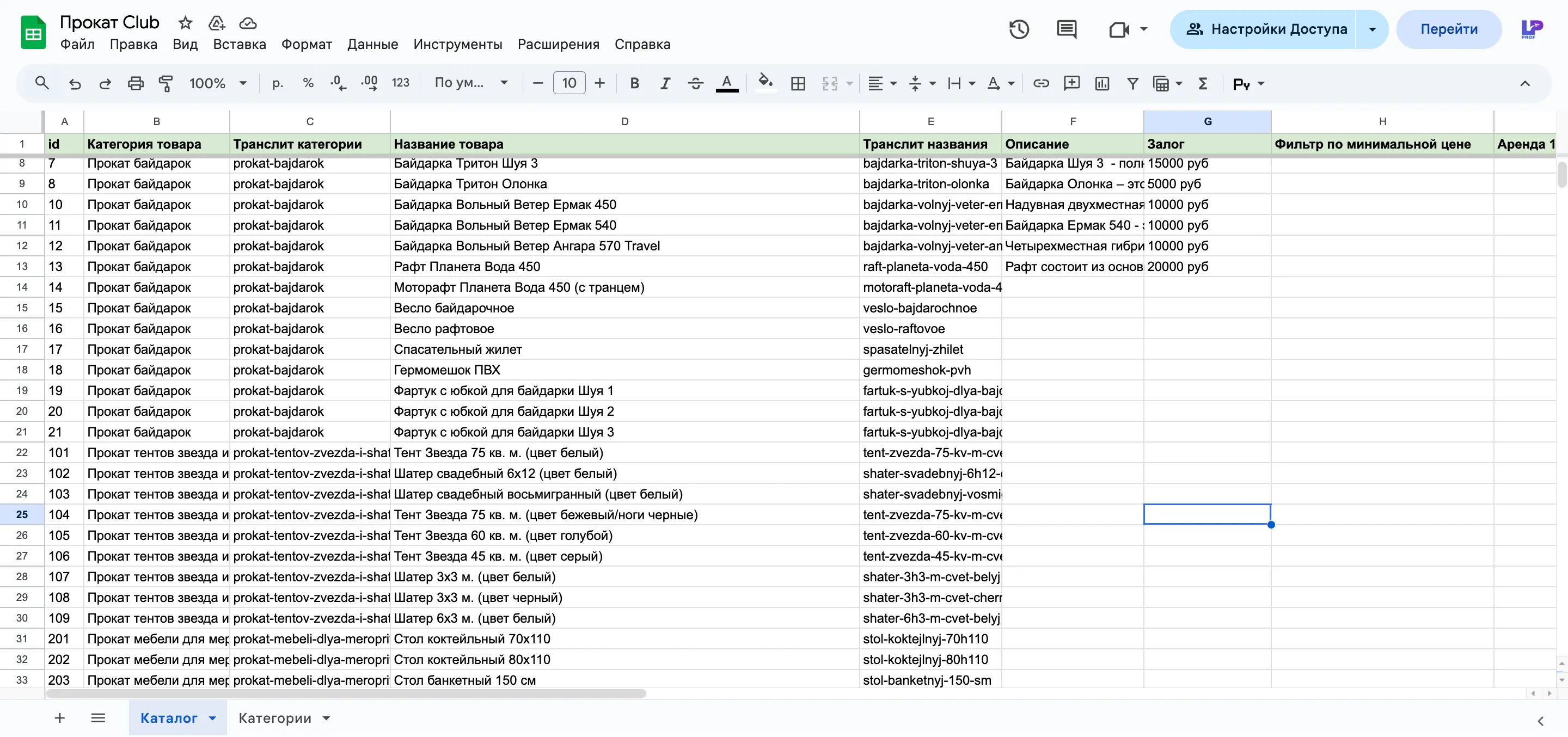Click the print icon
Screen dimensions: 1568x737
[135, 83]
